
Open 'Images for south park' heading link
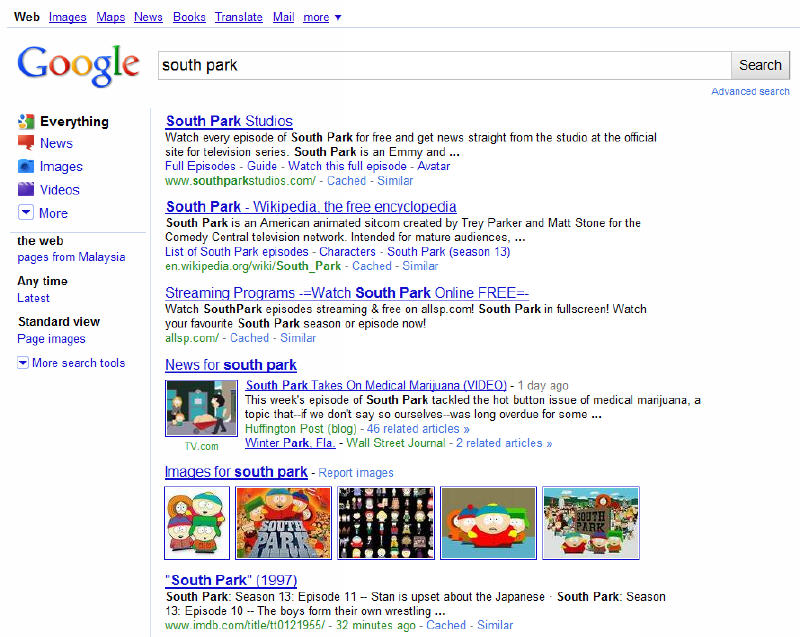236,472
